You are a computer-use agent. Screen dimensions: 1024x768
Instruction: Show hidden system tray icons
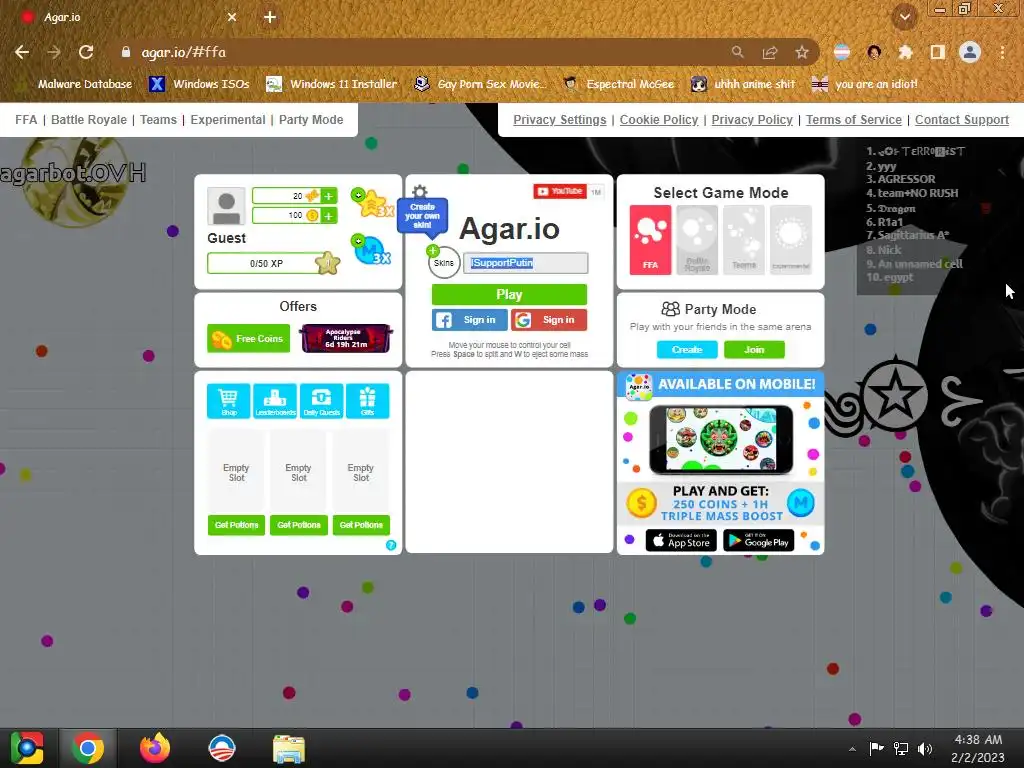[852, 749]
